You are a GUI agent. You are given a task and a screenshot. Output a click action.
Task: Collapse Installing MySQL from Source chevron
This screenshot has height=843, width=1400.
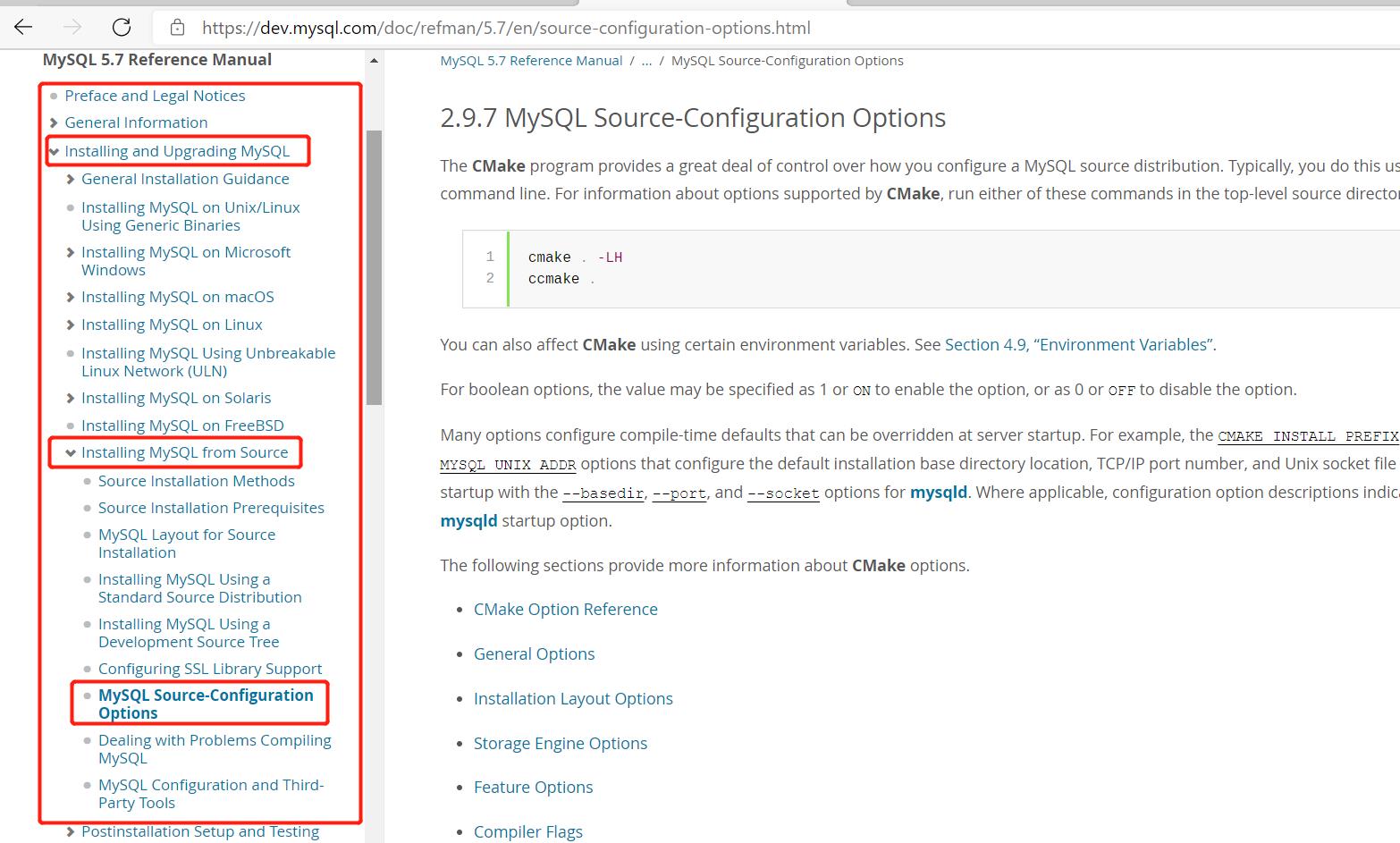(71, 453)
